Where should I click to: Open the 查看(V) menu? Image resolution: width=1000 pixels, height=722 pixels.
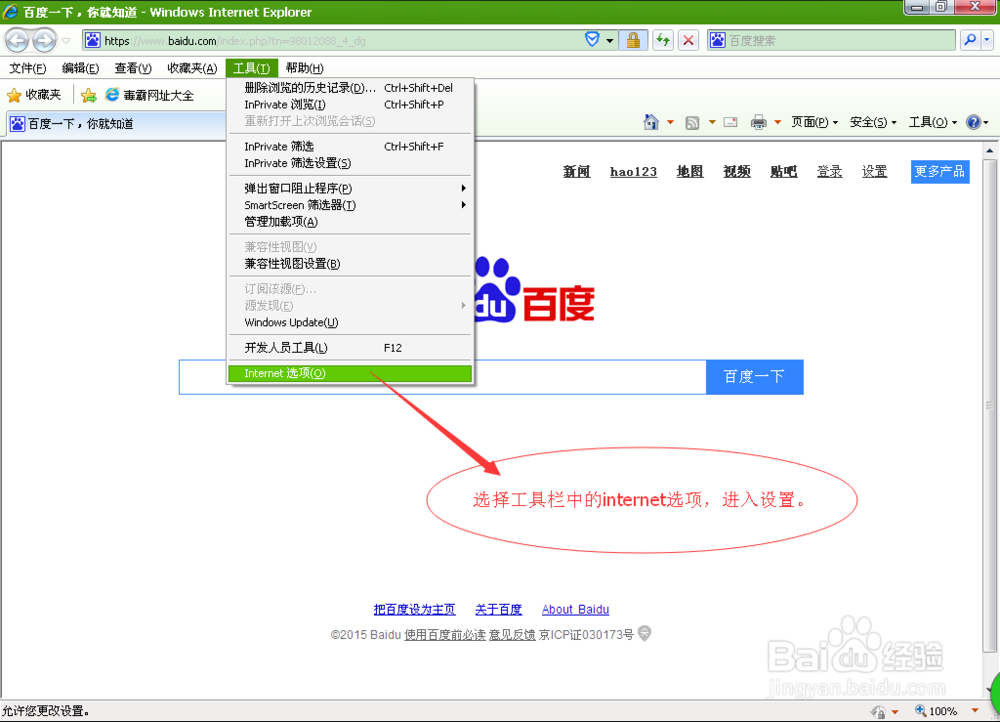pyautogui.click(x=133, y=68)
